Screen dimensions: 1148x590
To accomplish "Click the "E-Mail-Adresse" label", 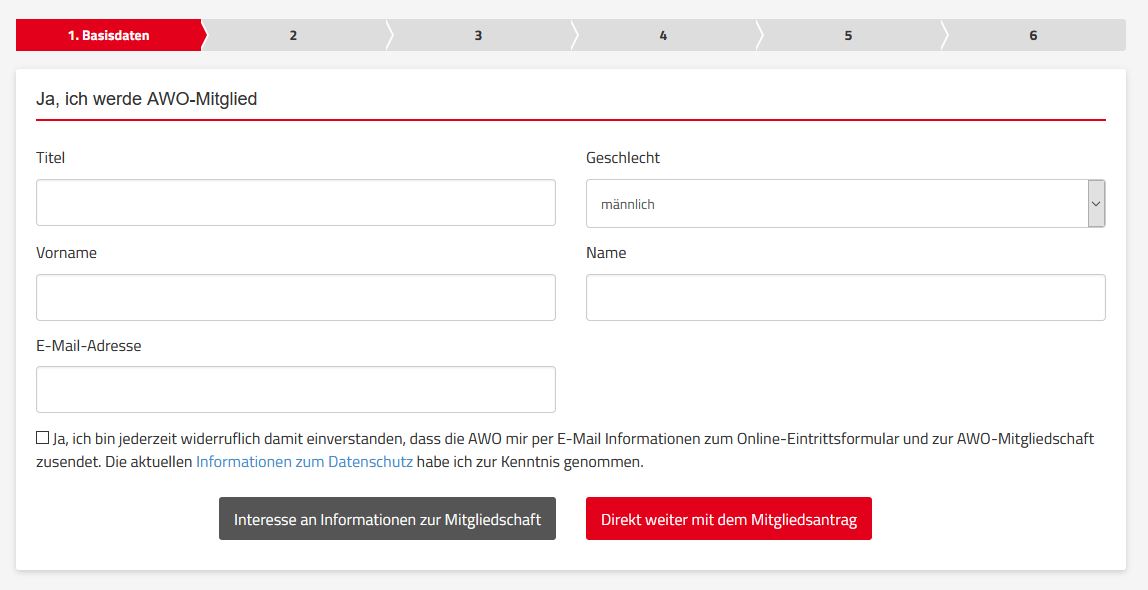I will coord(89,346).
